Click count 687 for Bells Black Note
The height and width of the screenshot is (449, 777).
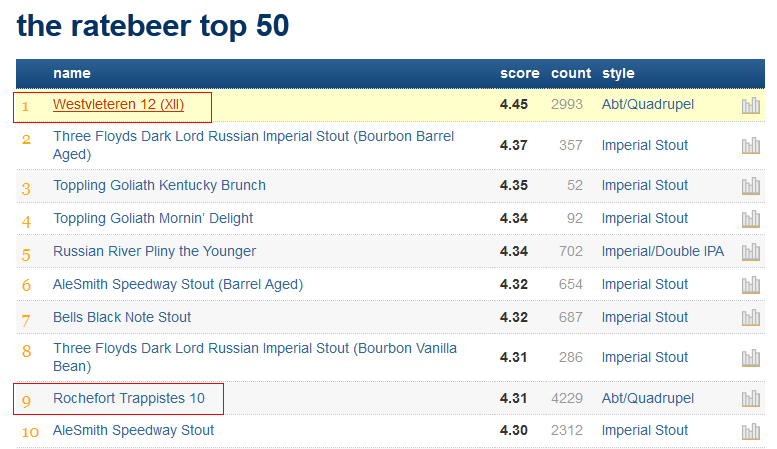571,317
